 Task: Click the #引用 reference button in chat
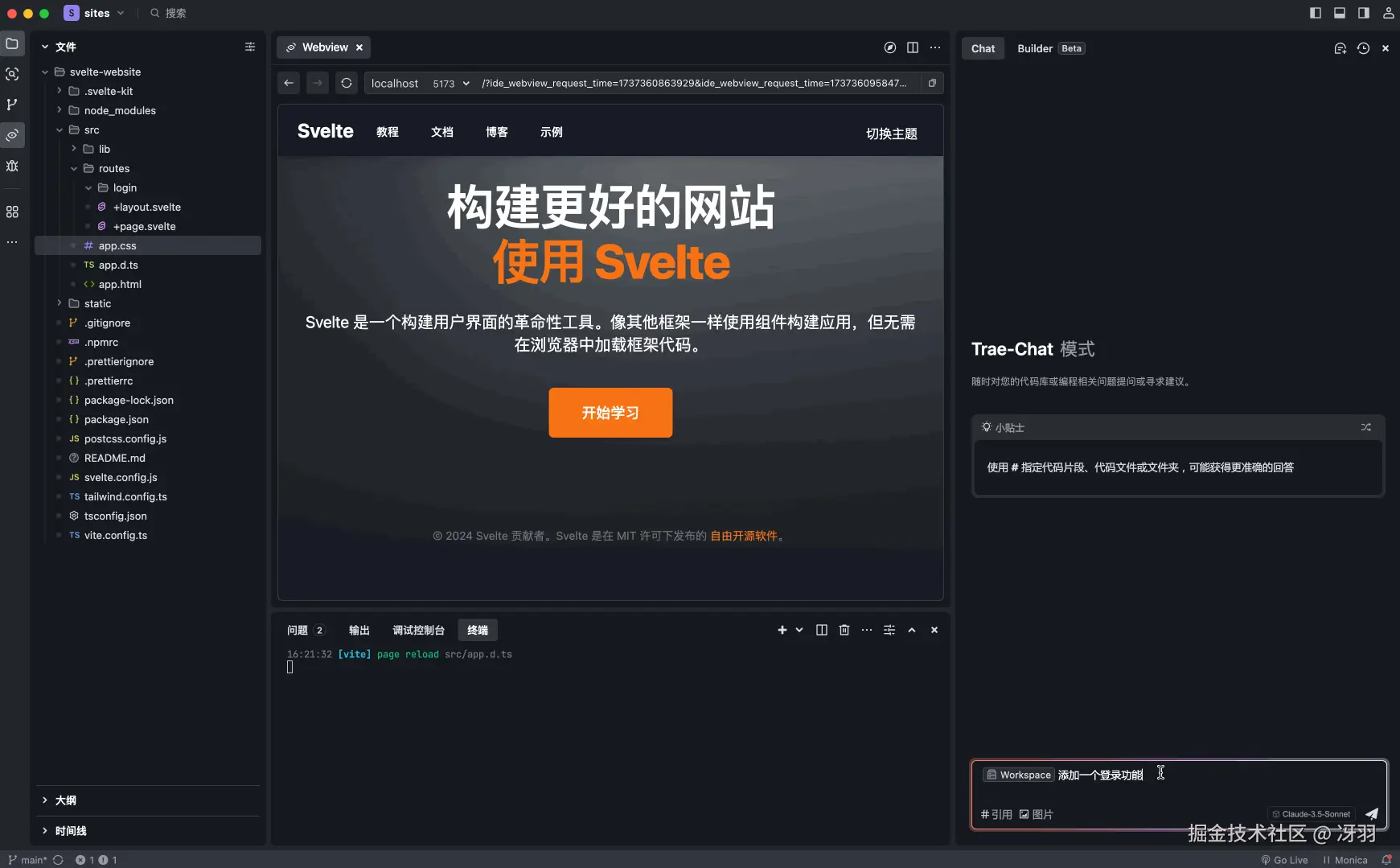pos(996,814)
